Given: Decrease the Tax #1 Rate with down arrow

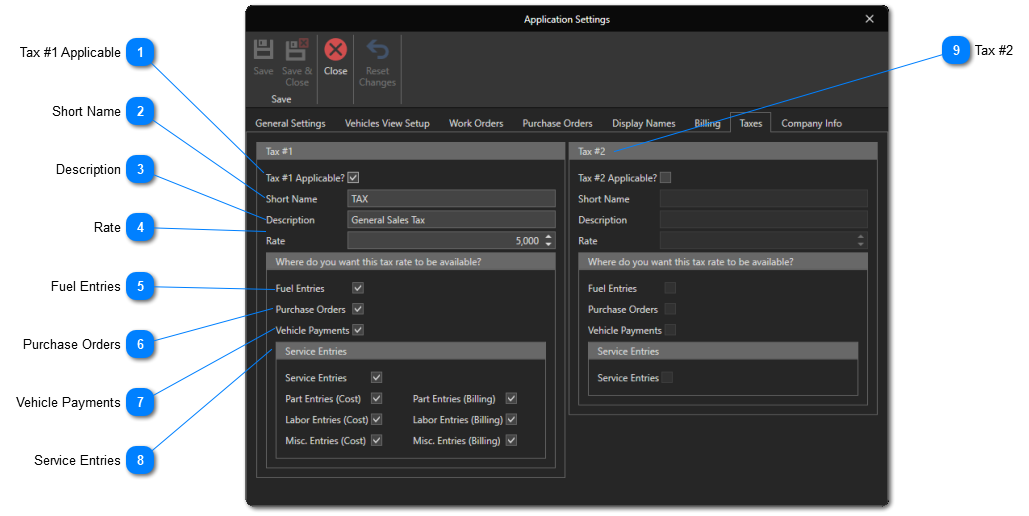Looking at the screenshot, I should pyautogui.click(x=549, y=245).
